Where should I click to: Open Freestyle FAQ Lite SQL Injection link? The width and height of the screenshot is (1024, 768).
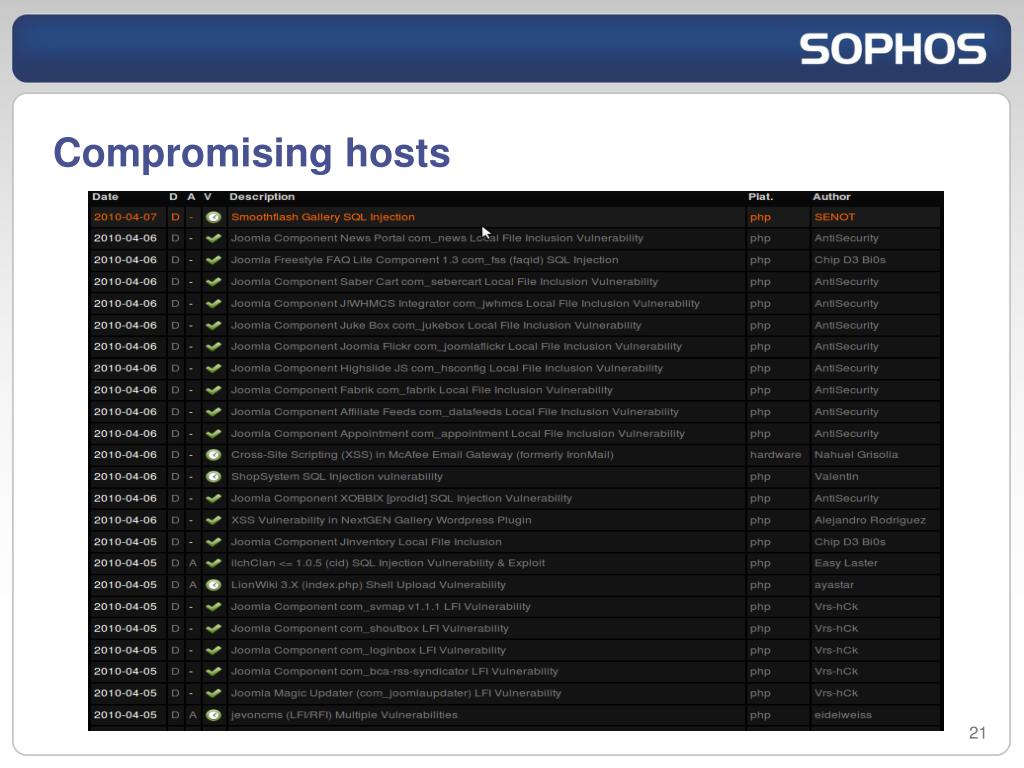click(424, 260)
